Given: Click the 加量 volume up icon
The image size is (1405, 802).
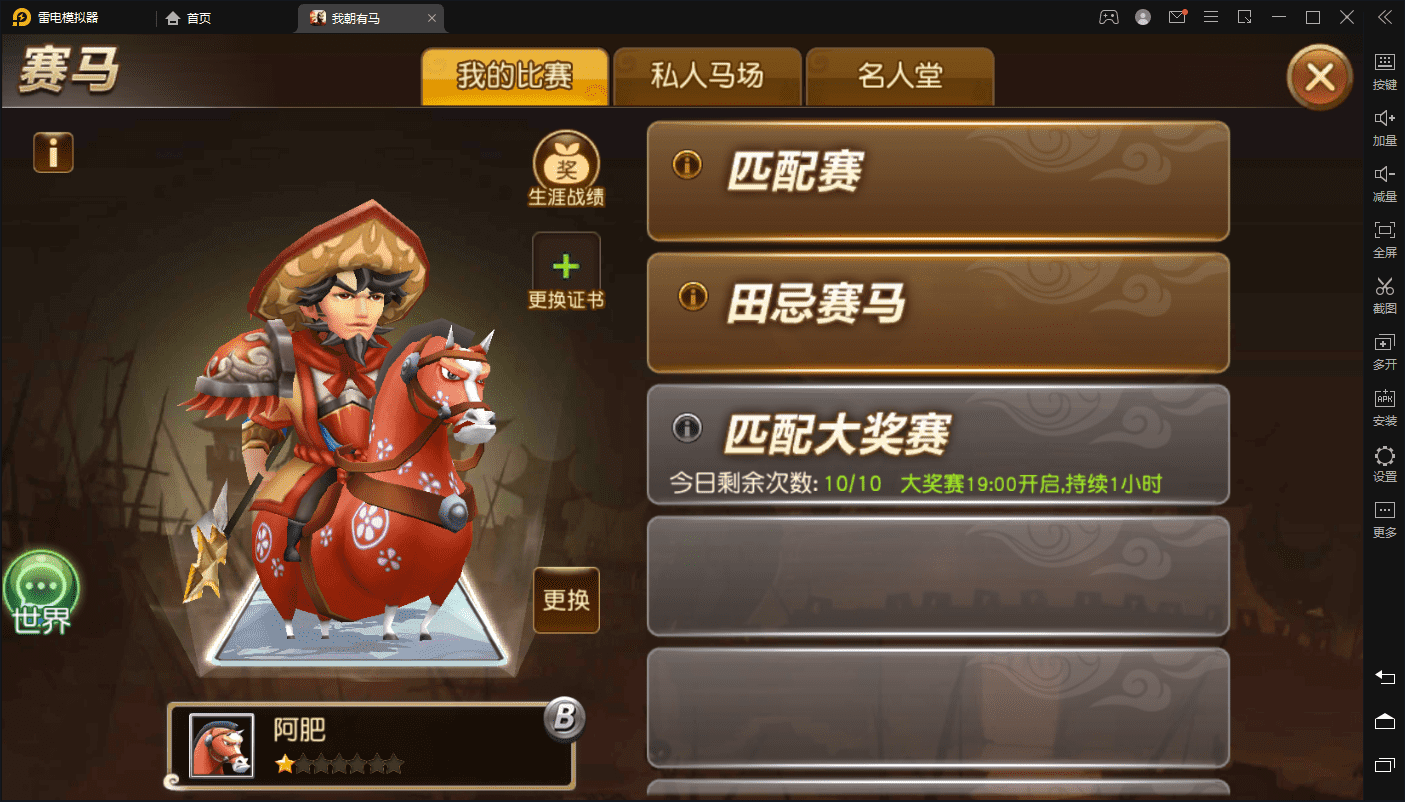Looking at the screenshot, I should coord(1385,126).
